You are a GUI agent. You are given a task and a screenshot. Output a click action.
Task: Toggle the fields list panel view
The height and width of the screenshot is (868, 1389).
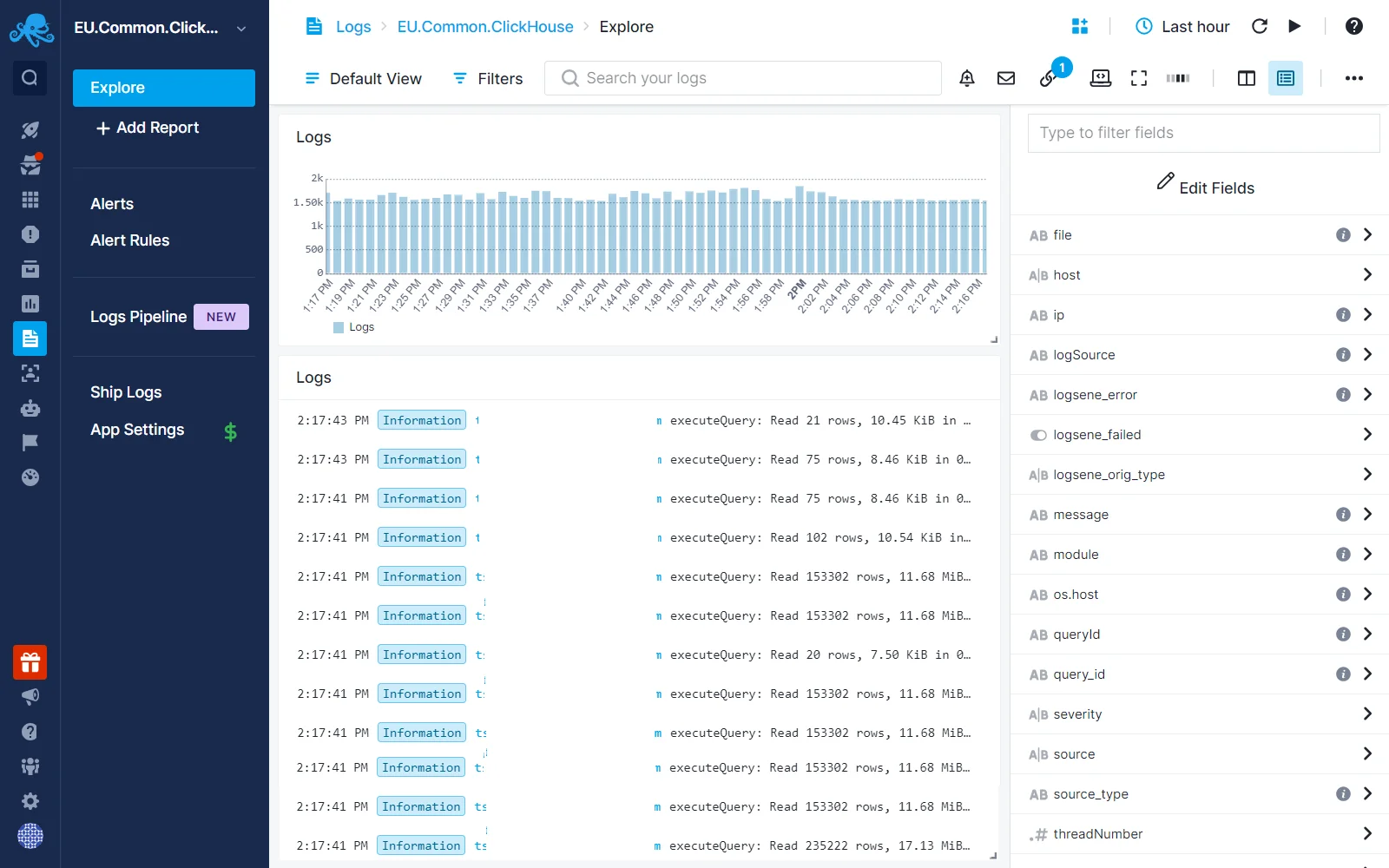1285,78
